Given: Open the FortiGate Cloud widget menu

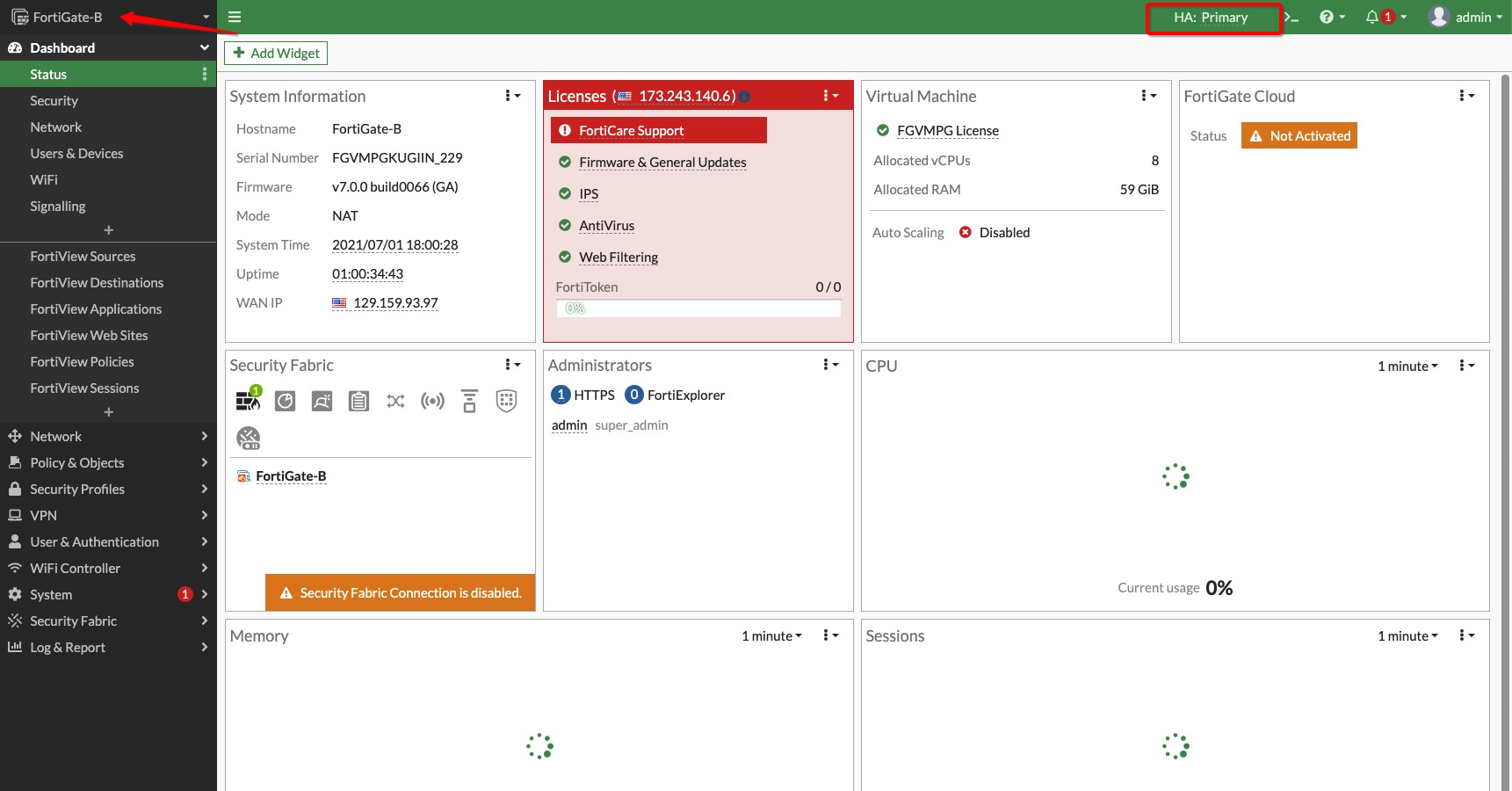Looking at the screenshot, I should pyautogui.click(x=1467, y=96).
